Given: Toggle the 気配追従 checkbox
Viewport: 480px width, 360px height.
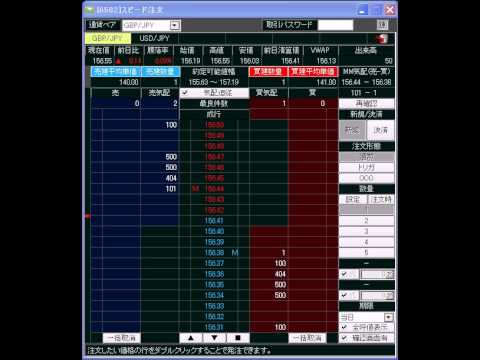Looking at the screenshot, I should (185, 93).
